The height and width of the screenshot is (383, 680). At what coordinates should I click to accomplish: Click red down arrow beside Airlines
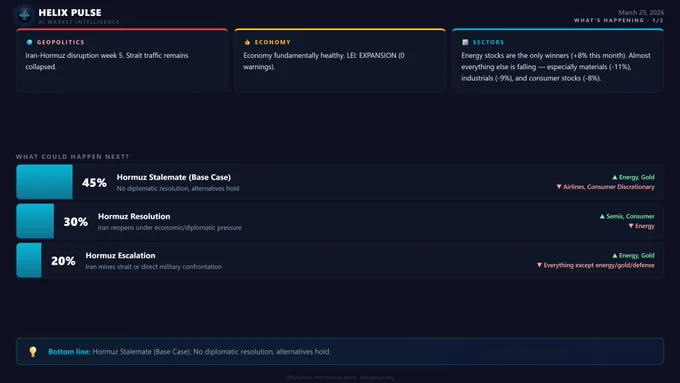559,187
